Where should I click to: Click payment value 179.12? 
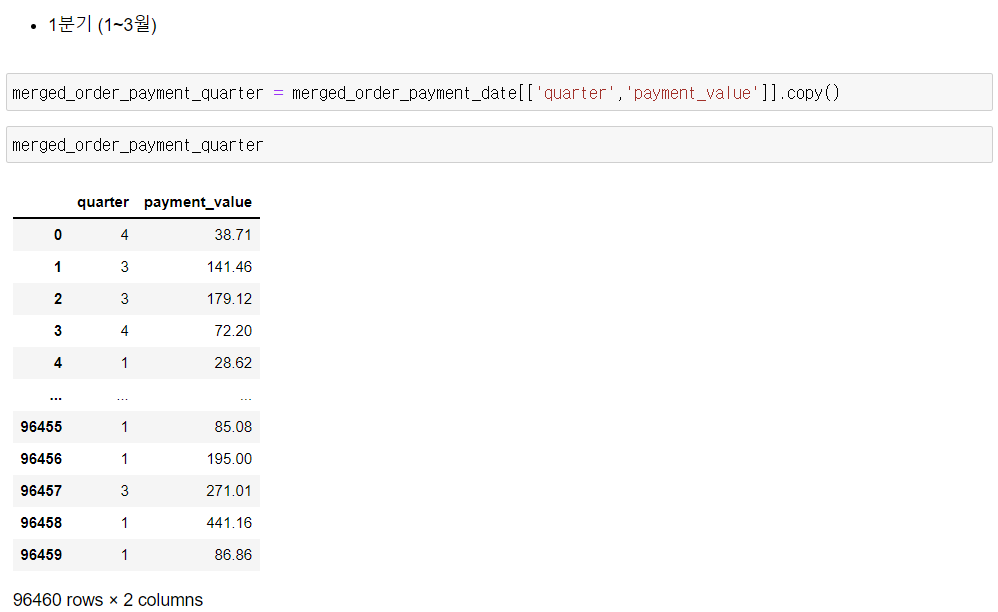pos(229,298)
